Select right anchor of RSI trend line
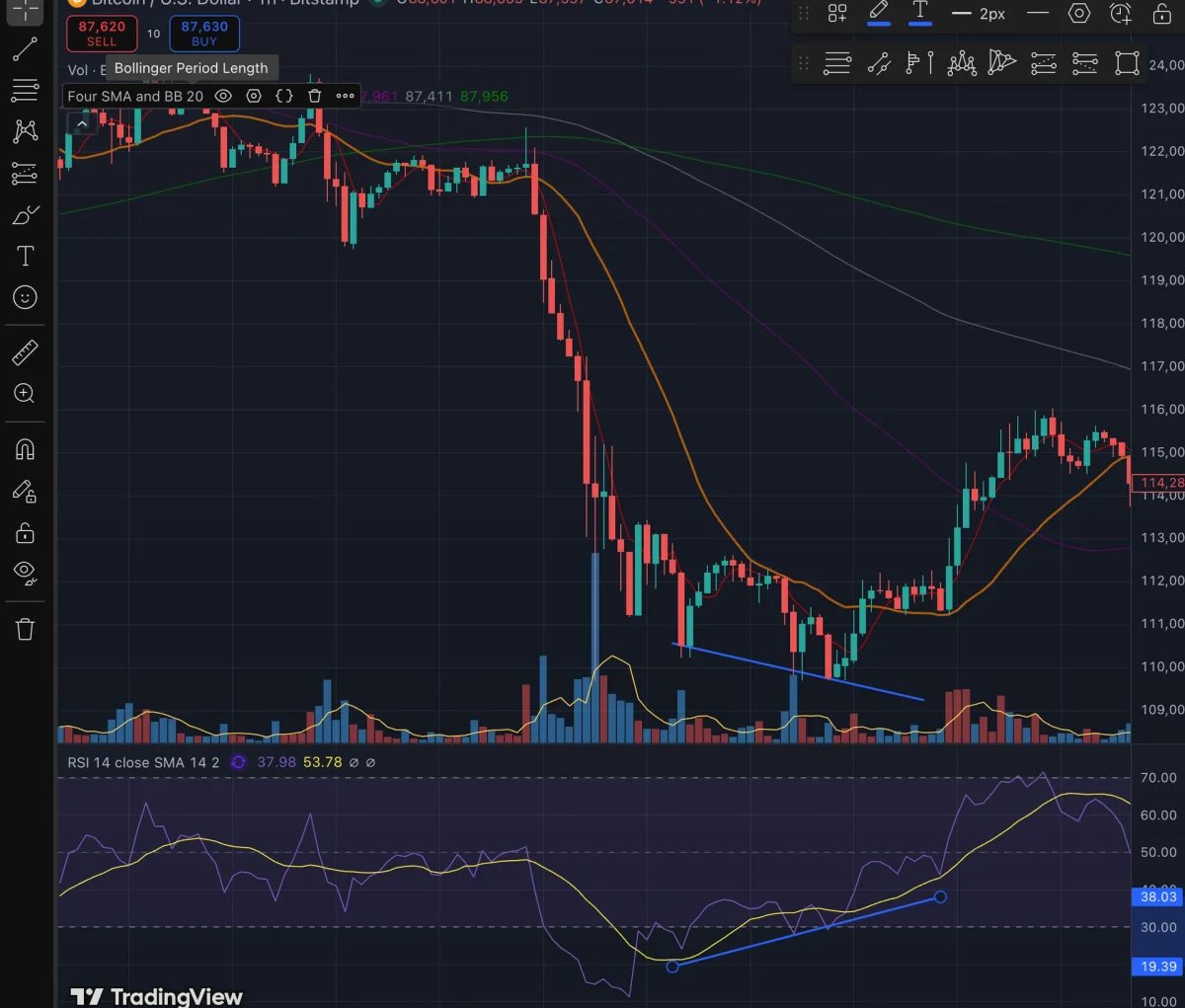 [940, 896]
